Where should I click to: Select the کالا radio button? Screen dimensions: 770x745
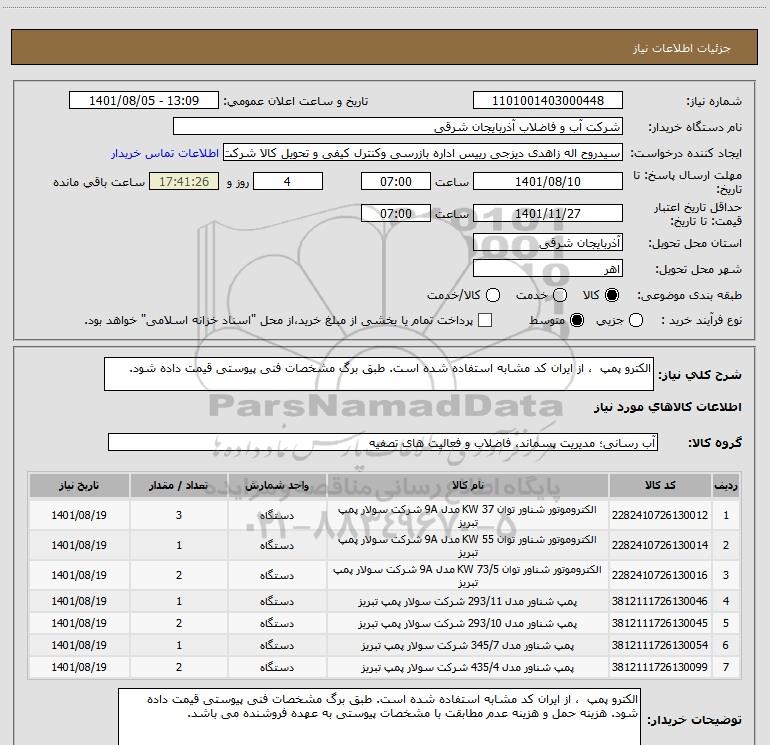point(612,295)
